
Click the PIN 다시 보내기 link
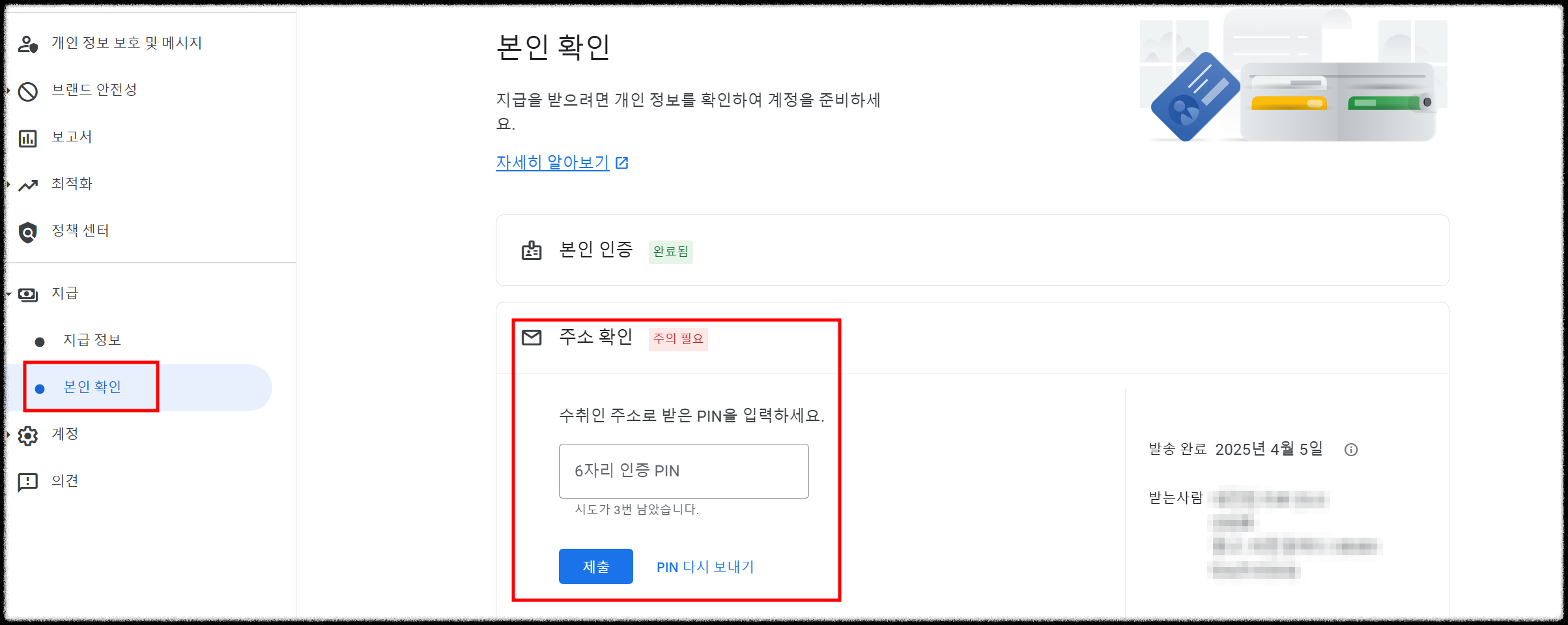point(705,566)
